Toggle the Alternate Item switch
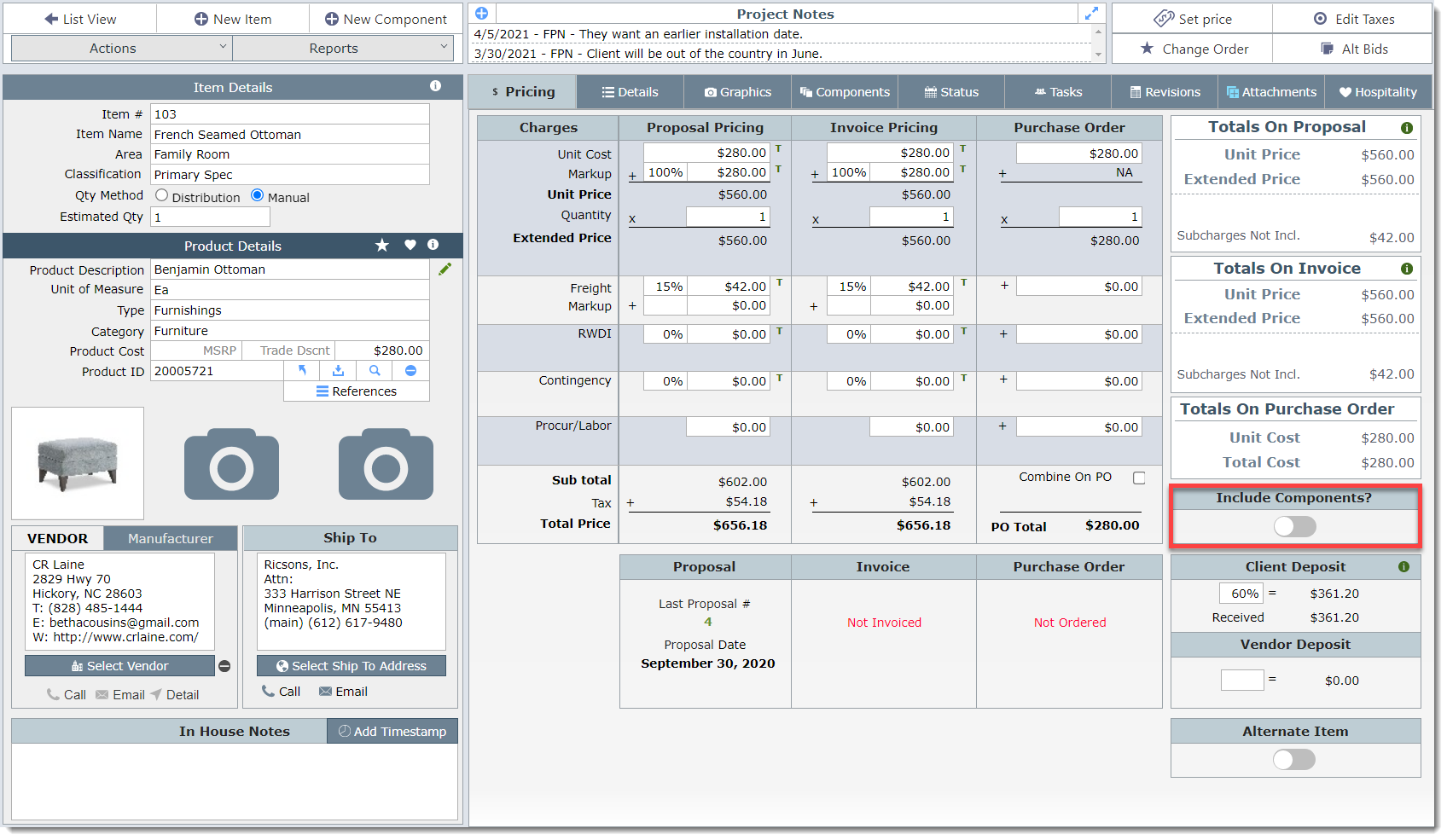 coord(1294,759)
